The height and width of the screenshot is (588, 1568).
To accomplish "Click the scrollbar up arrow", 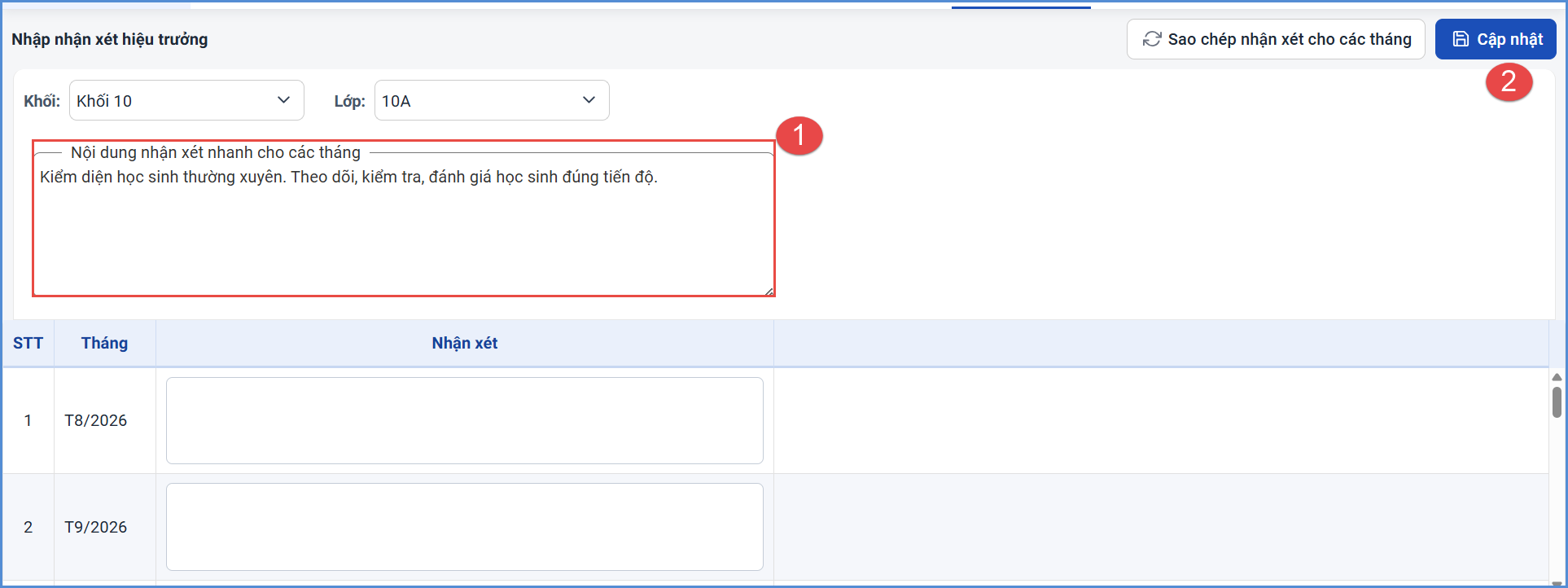I will point(1557,377).
